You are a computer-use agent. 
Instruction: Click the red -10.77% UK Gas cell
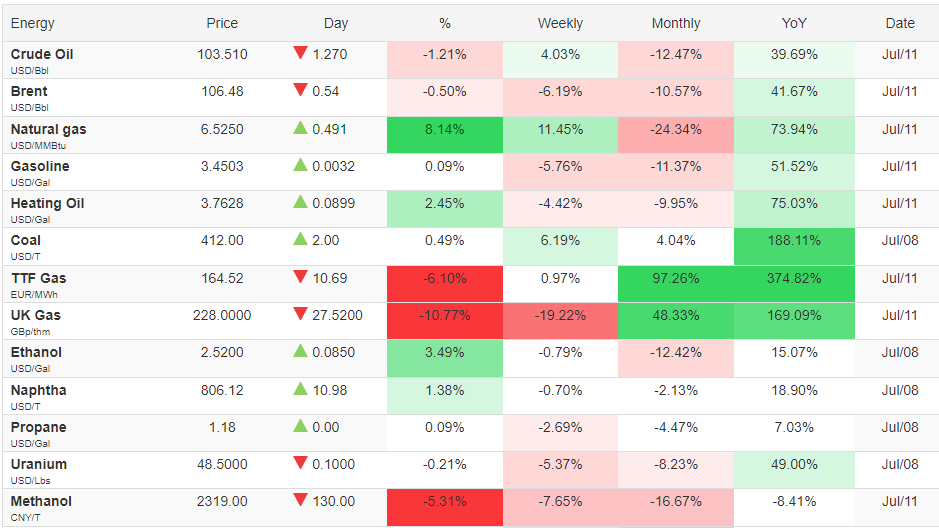[x=445, y=321]
